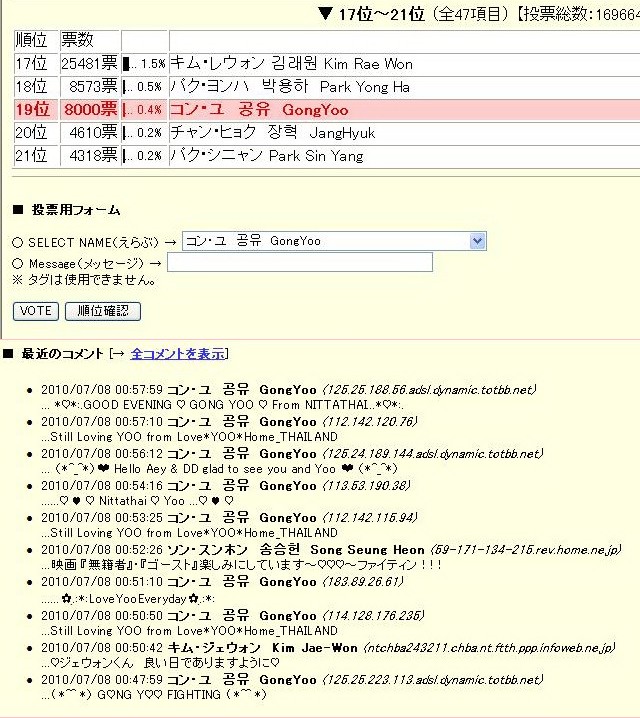Click the 0.5% percentage bar cell

(144, 87)
